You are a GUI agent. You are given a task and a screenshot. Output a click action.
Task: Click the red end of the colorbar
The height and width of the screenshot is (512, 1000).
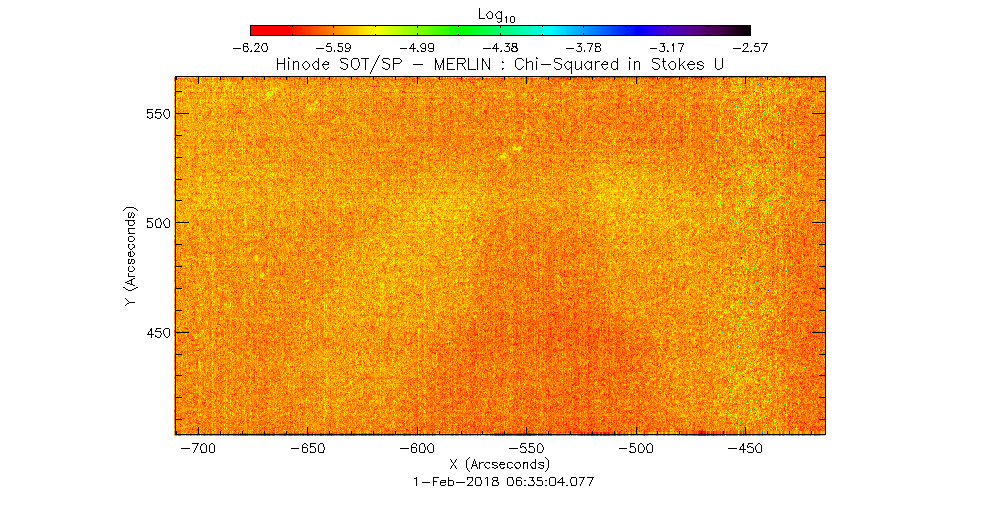pos(258,30)
